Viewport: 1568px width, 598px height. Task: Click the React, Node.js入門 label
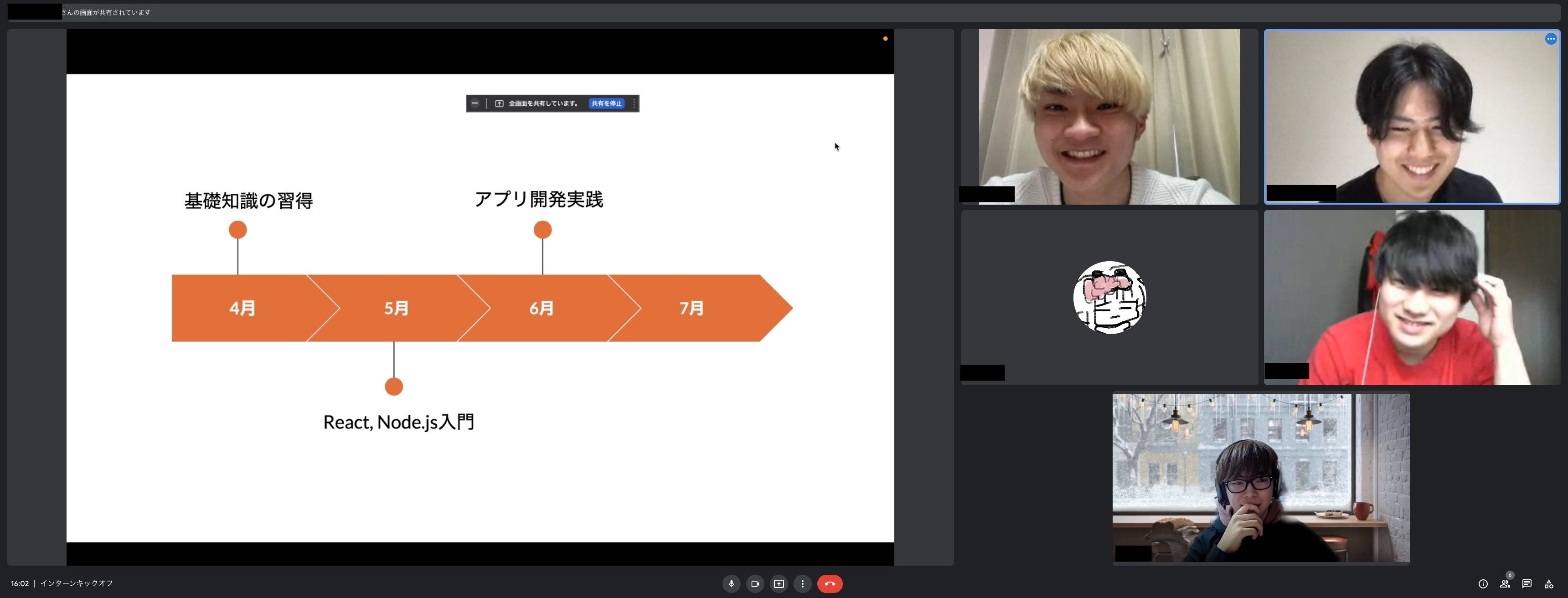click(398, 422)
